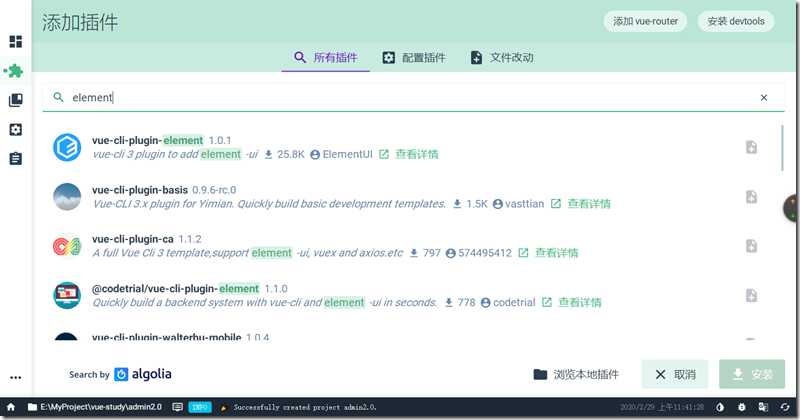This screenshot has width=800, height=420.
Task: Select the vue-cli-plugin-ca title
Action: (x=133, y=239)
